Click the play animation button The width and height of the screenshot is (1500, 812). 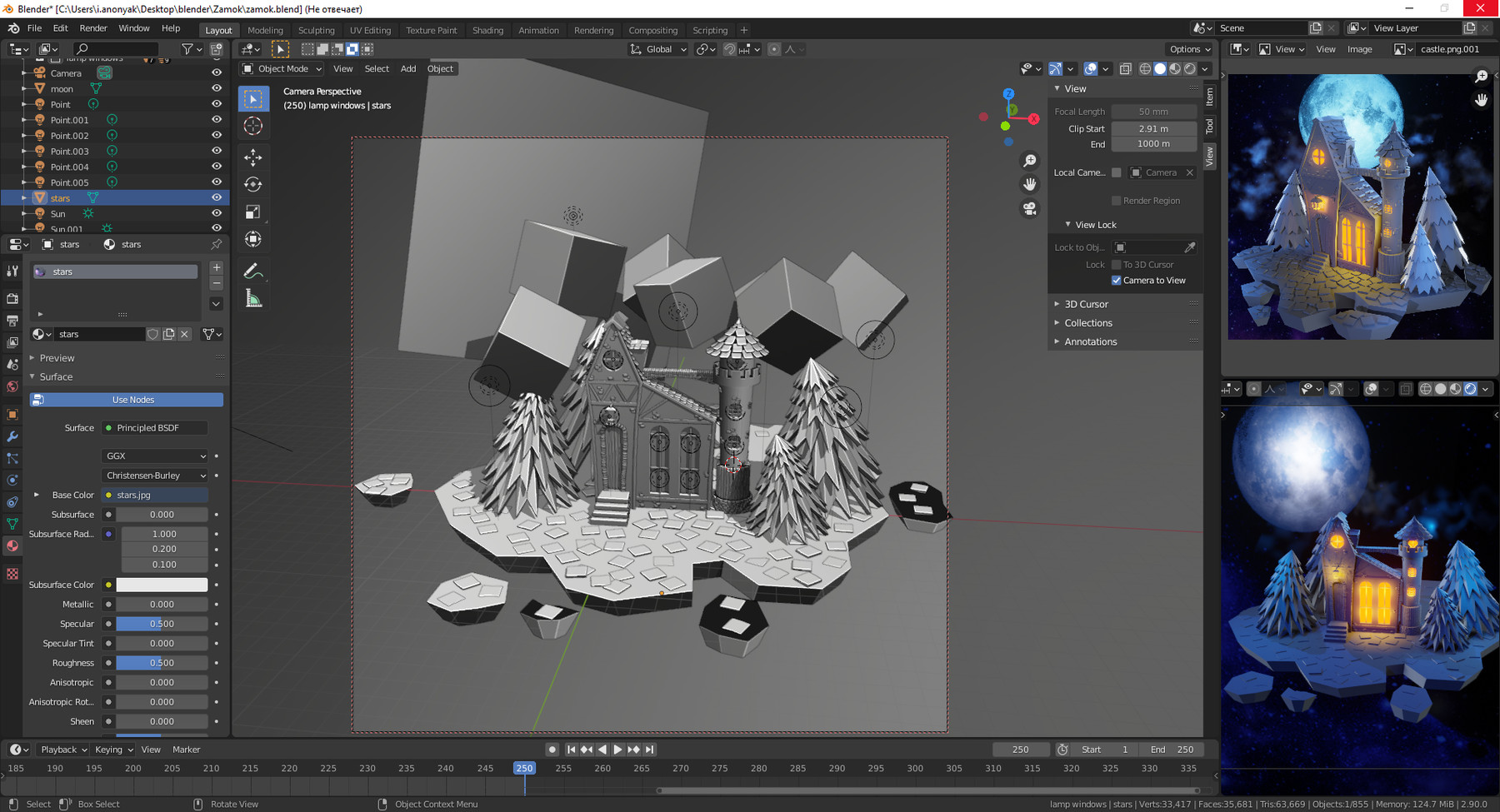click(x=617, y=750)
